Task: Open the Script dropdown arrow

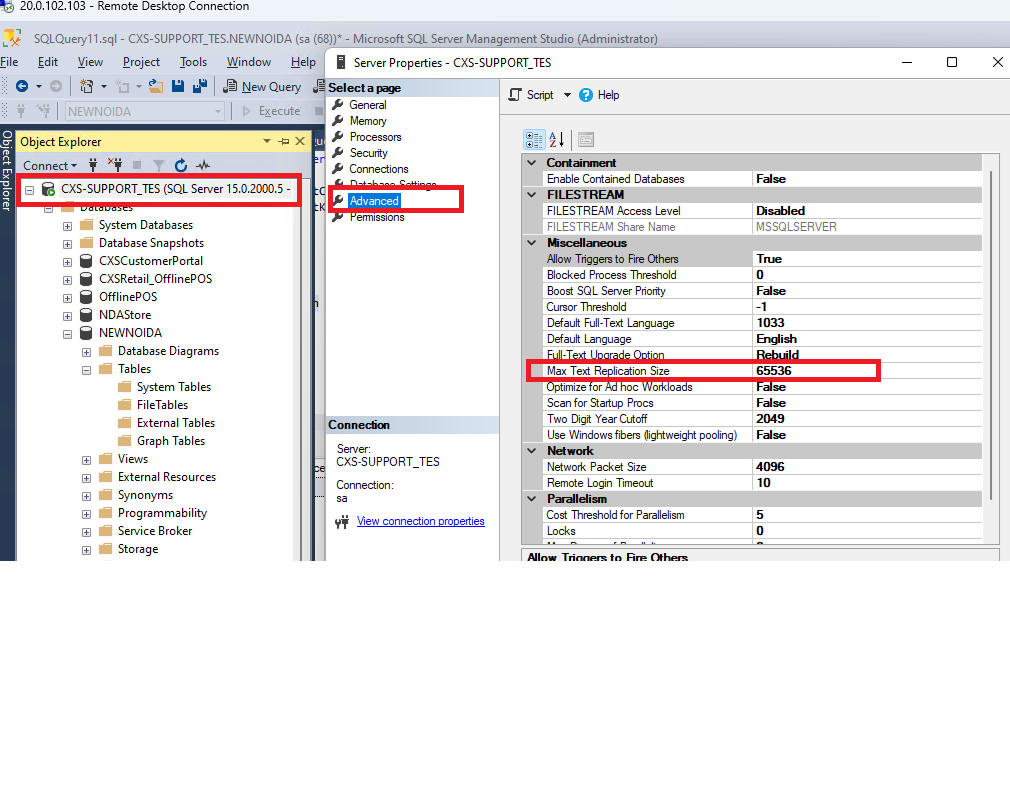Action: 567,95
